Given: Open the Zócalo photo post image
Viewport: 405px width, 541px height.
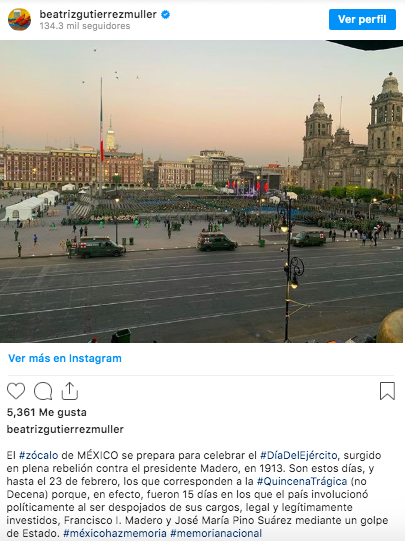Looking at the screenshot, I should 201,191.
